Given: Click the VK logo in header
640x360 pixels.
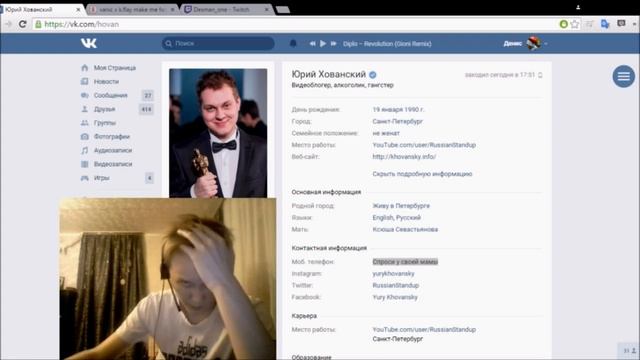Looking at the screenshot, I should (x=89, y=43).
